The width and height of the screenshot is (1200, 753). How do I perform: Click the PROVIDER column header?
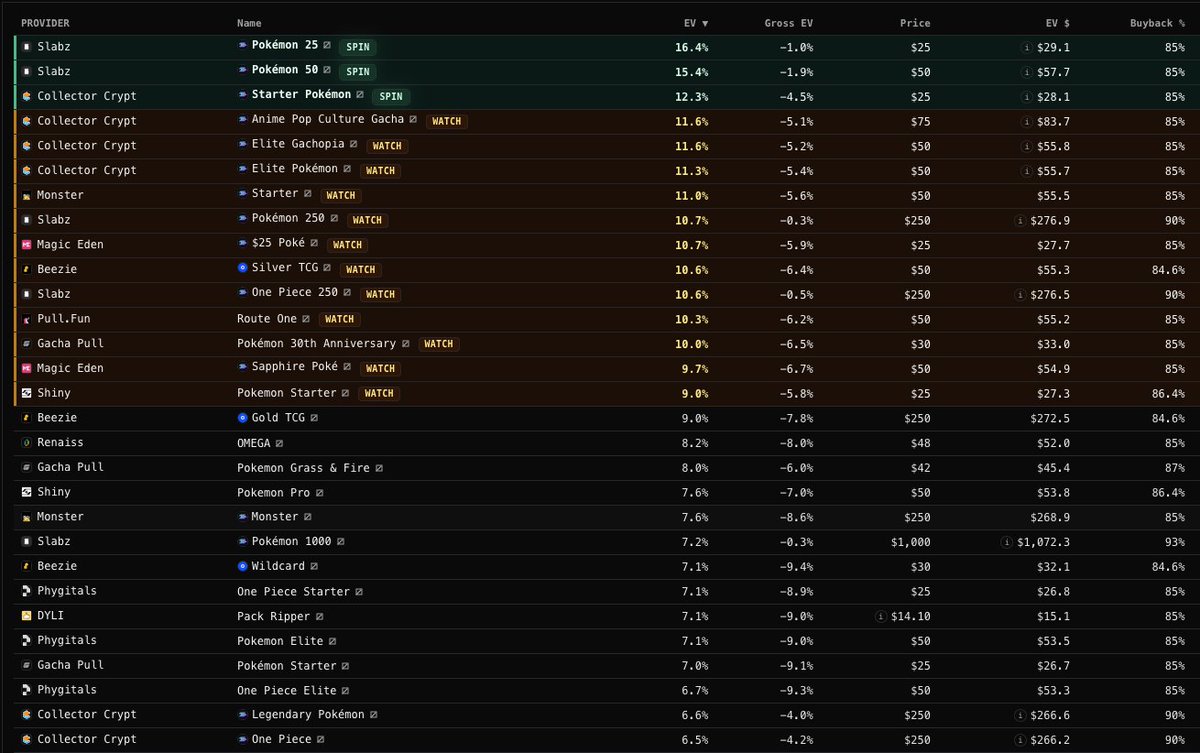[x=45, y=23]
